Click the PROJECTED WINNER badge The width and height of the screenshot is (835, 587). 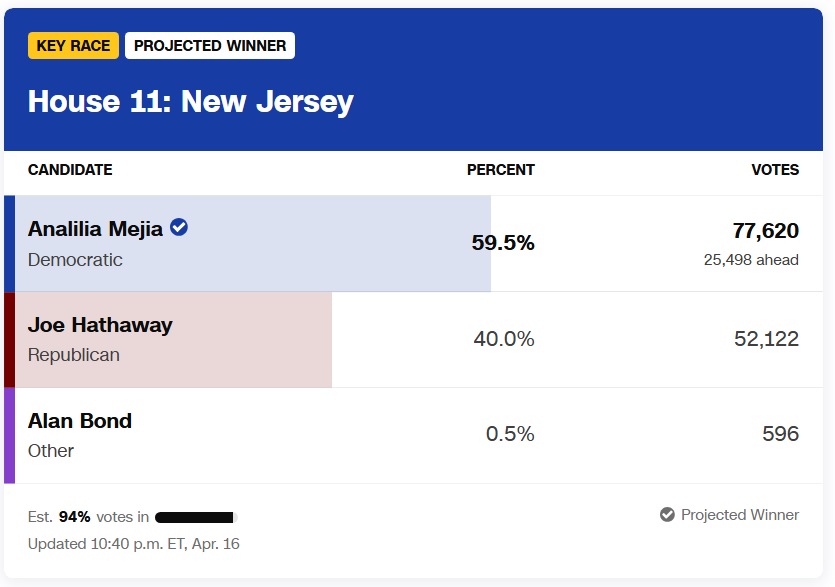click(210, 46)
